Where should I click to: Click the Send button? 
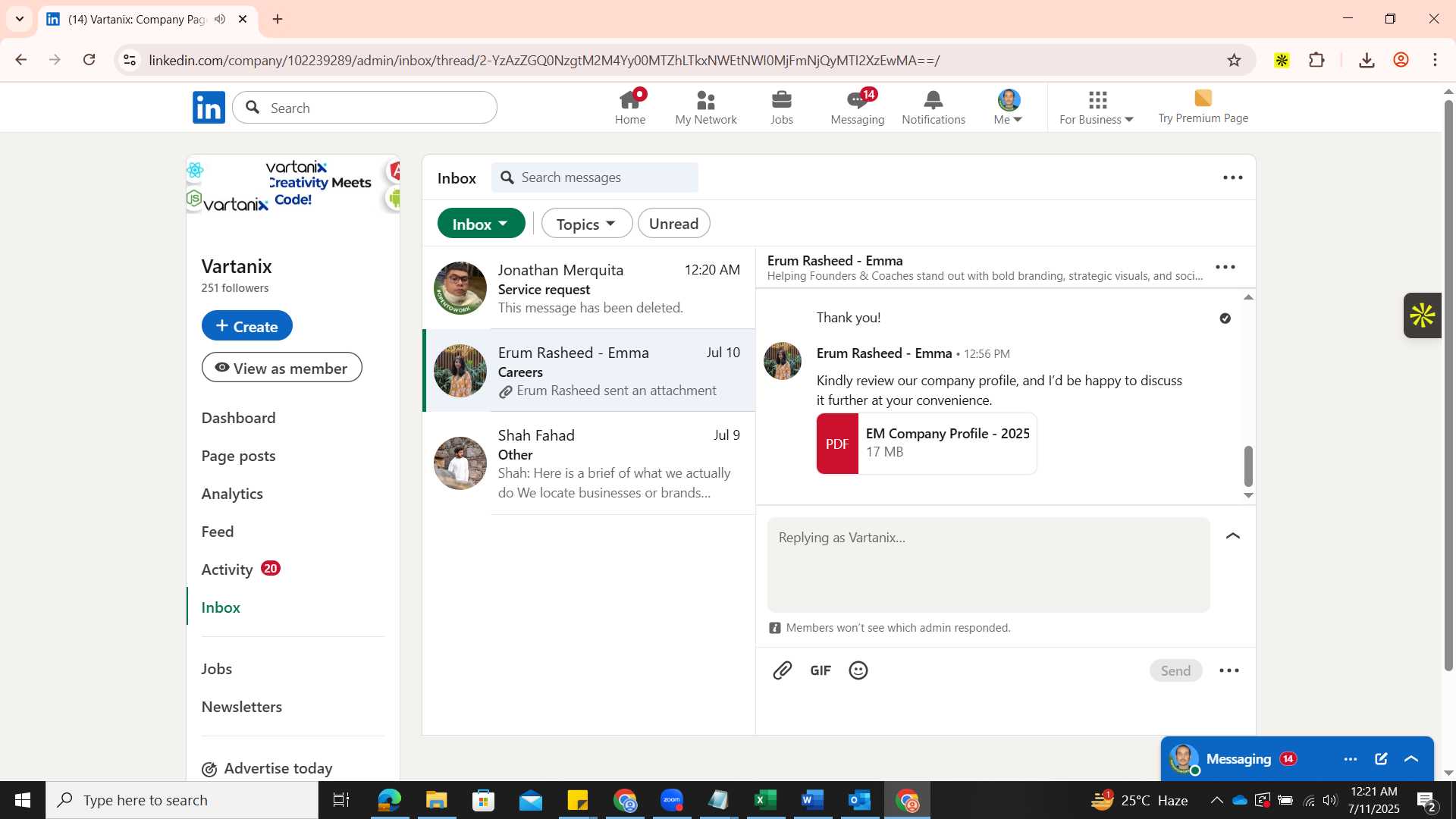coord(1175,670)
